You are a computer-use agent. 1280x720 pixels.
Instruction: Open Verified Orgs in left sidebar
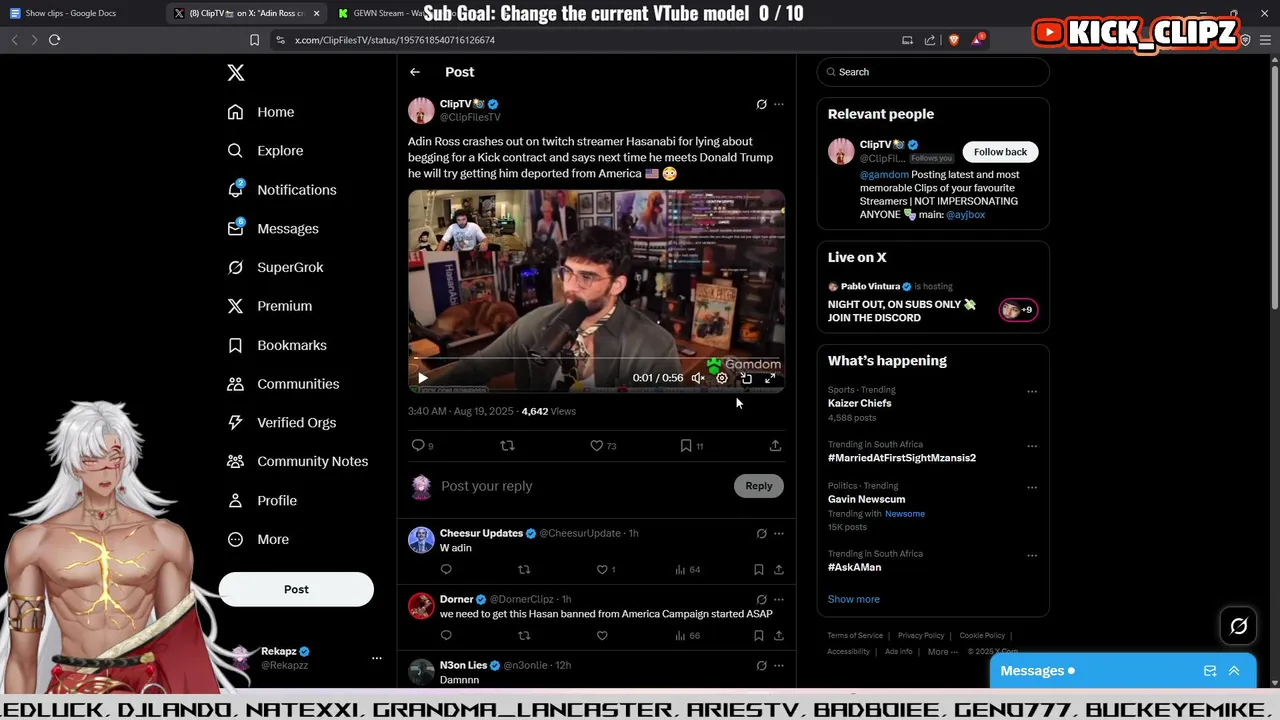[282, 422]
